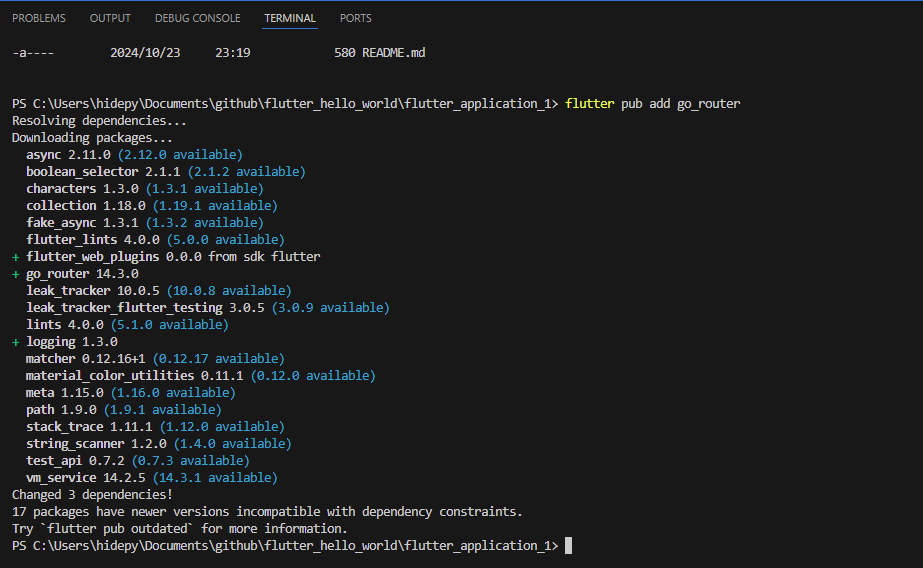Click '17 packages have newer versions' message

pyautogui.click(x=267, y=512)
